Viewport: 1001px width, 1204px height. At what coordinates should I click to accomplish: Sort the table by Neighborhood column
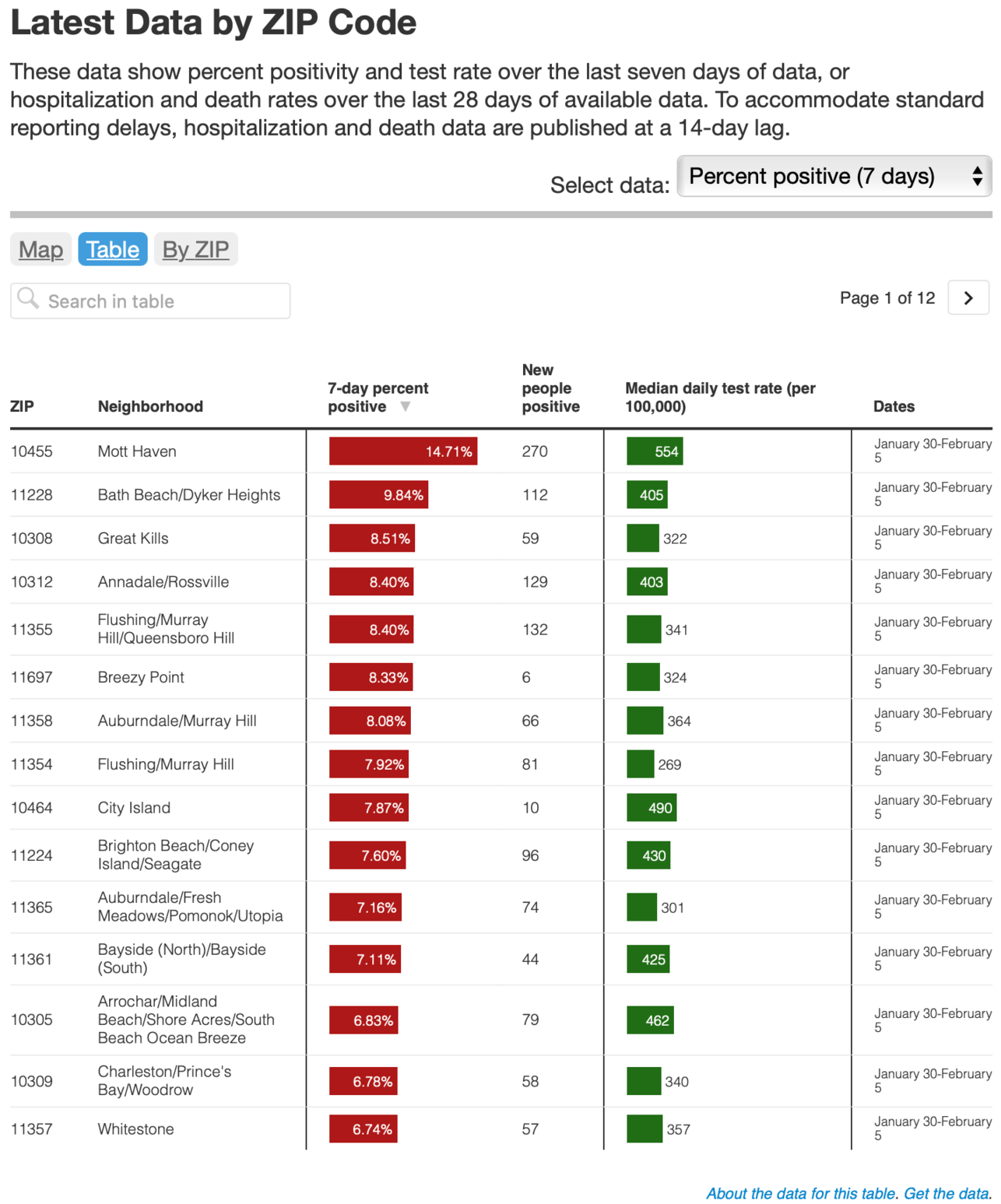click(150, 406)
